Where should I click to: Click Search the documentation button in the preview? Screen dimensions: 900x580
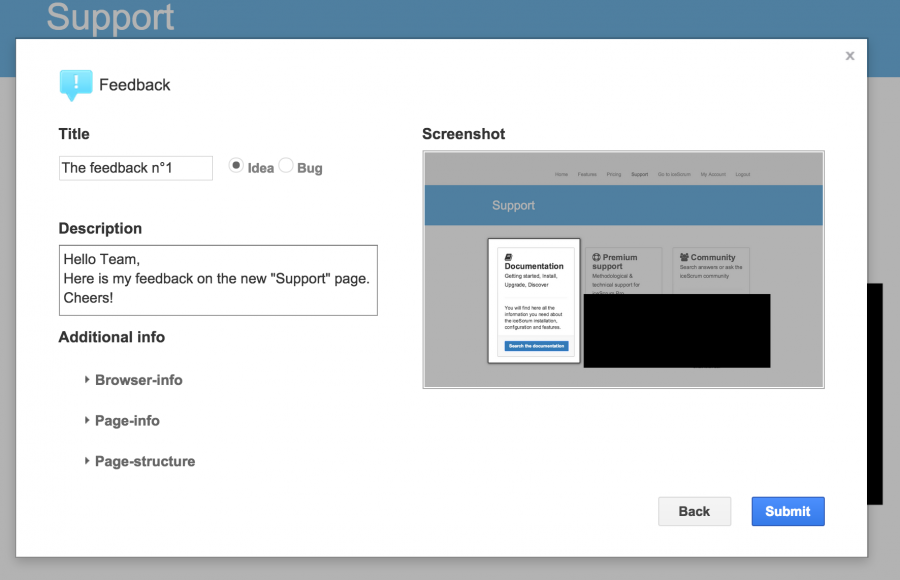[537, 346]
